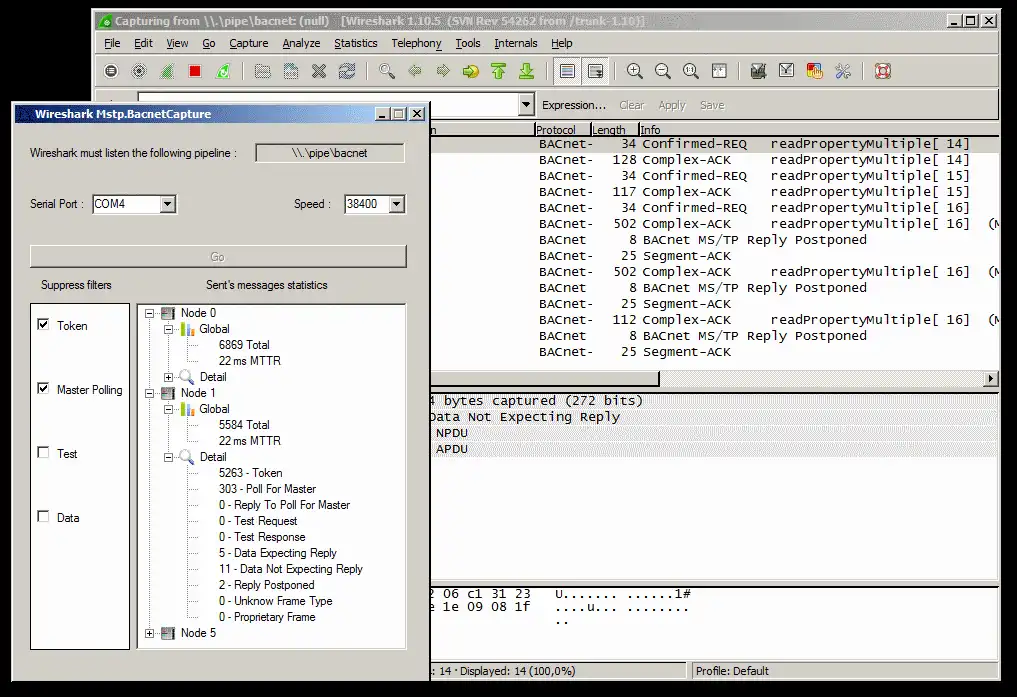Viewport: 1017px width, 697px height.
Task: Zoom out on packet text
Action: (x=662, y=71)
